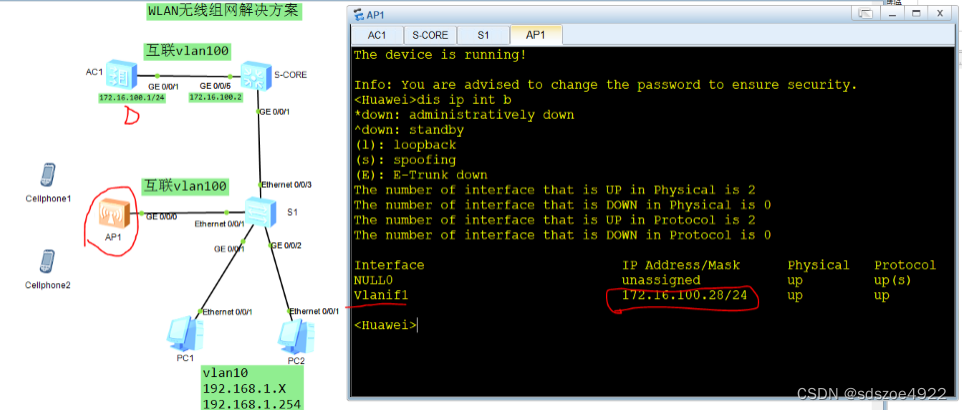This screenshot has height=410, width=962.
Task: Click the vlan10 192.168.1.X note
Action: pyautogui.click(x=252, y=388)
